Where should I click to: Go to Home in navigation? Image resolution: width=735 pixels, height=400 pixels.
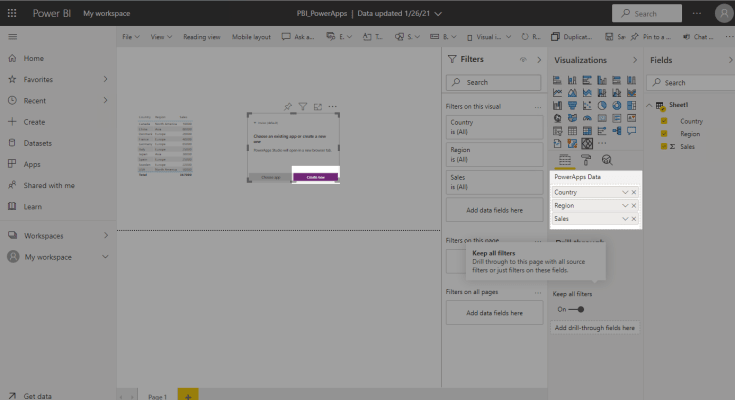click(x=34, y=58)
